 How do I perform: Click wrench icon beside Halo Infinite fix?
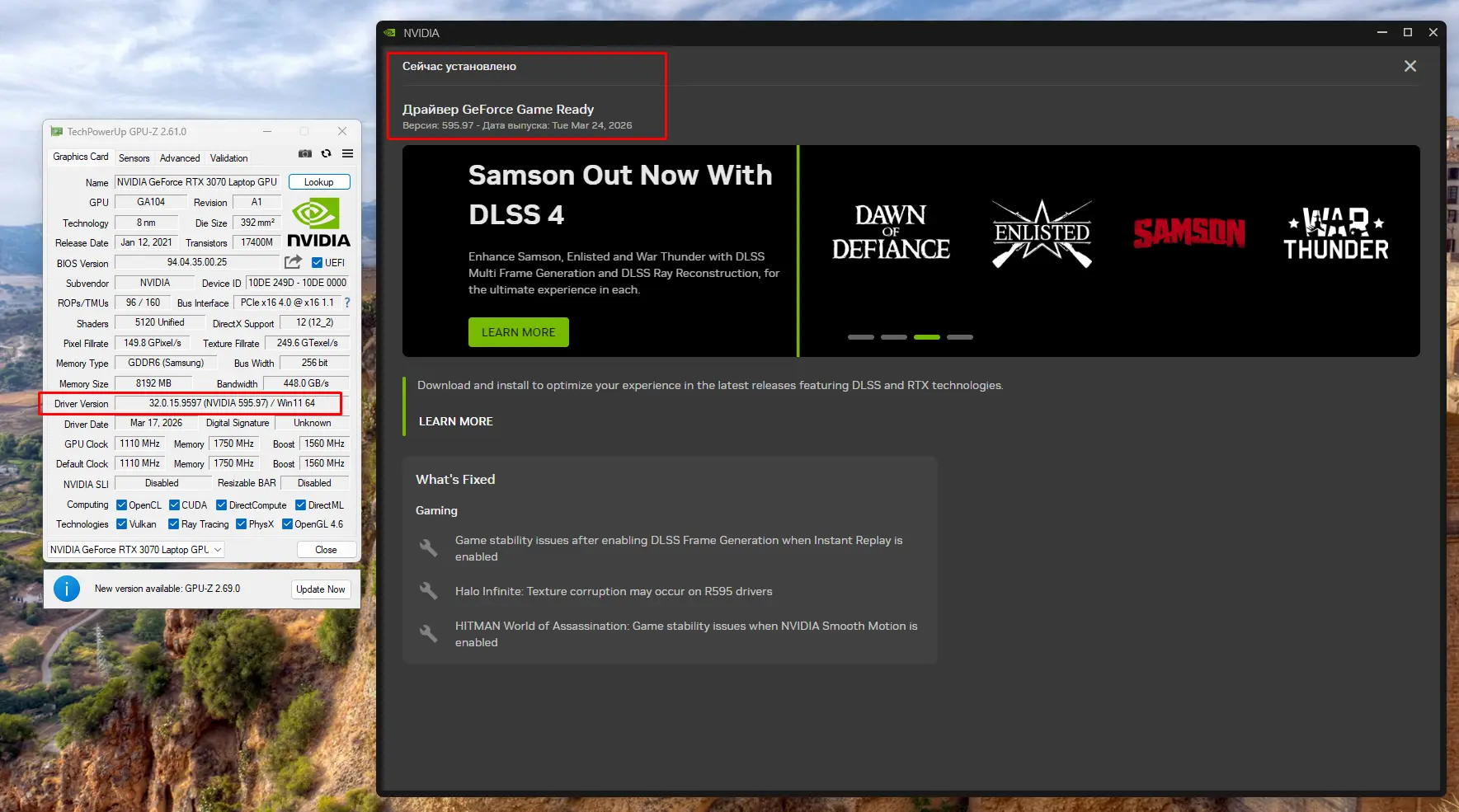(428, 591)
